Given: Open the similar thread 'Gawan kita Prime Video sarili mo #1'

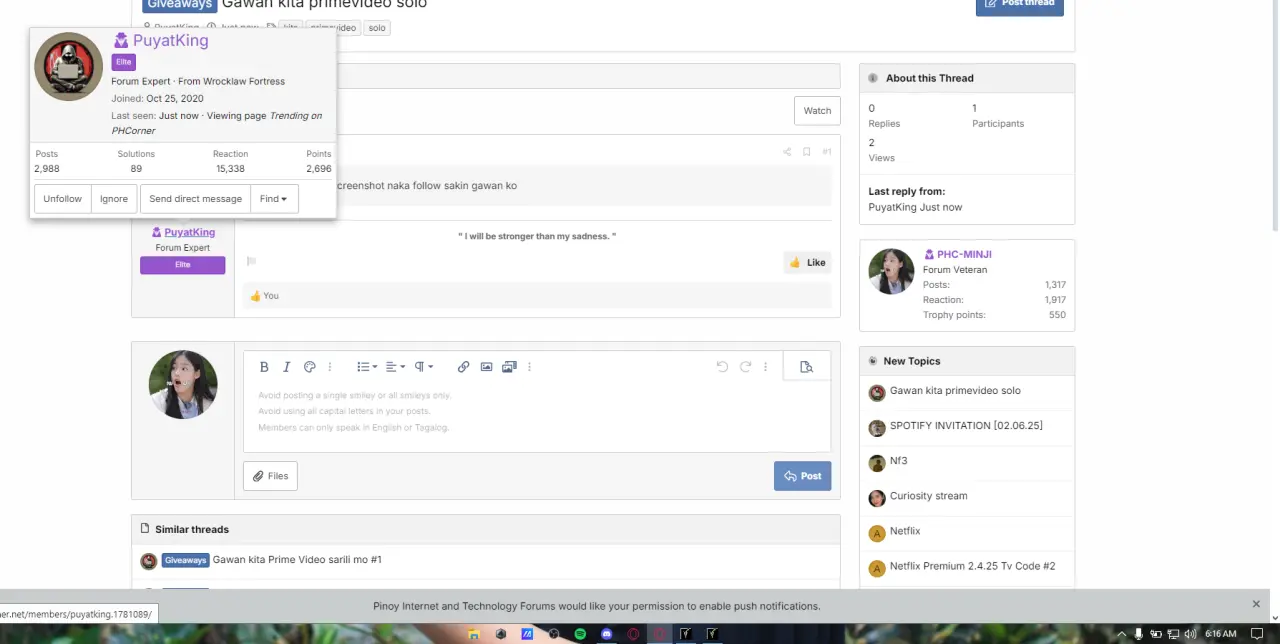Looking at the screenshot, I should pos(297,560).
